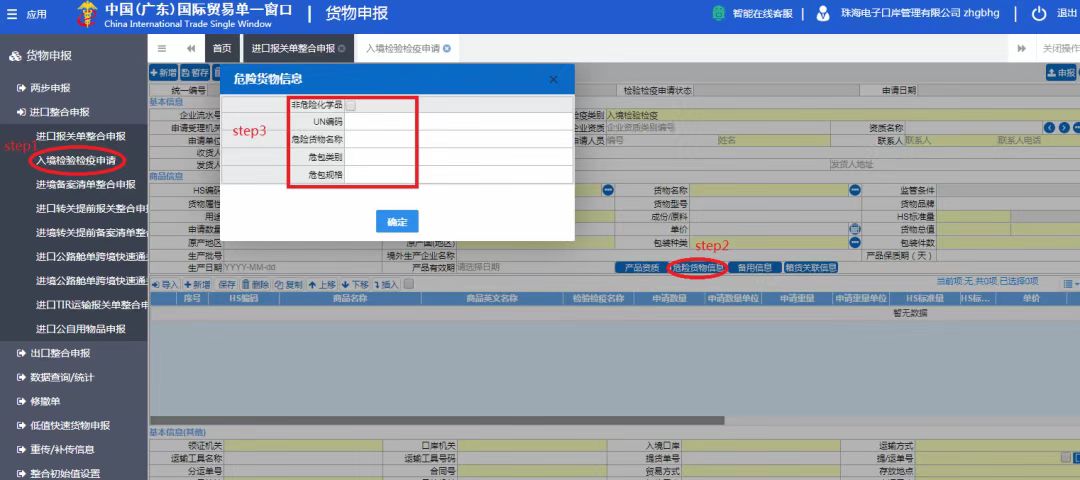Image resolution: width=1080 pixels, height=480 pixels.
Task: Open 进境公路舱单跨境快速通关 in the sidebar
Action: pyautogui.click(x=92, y=281)
